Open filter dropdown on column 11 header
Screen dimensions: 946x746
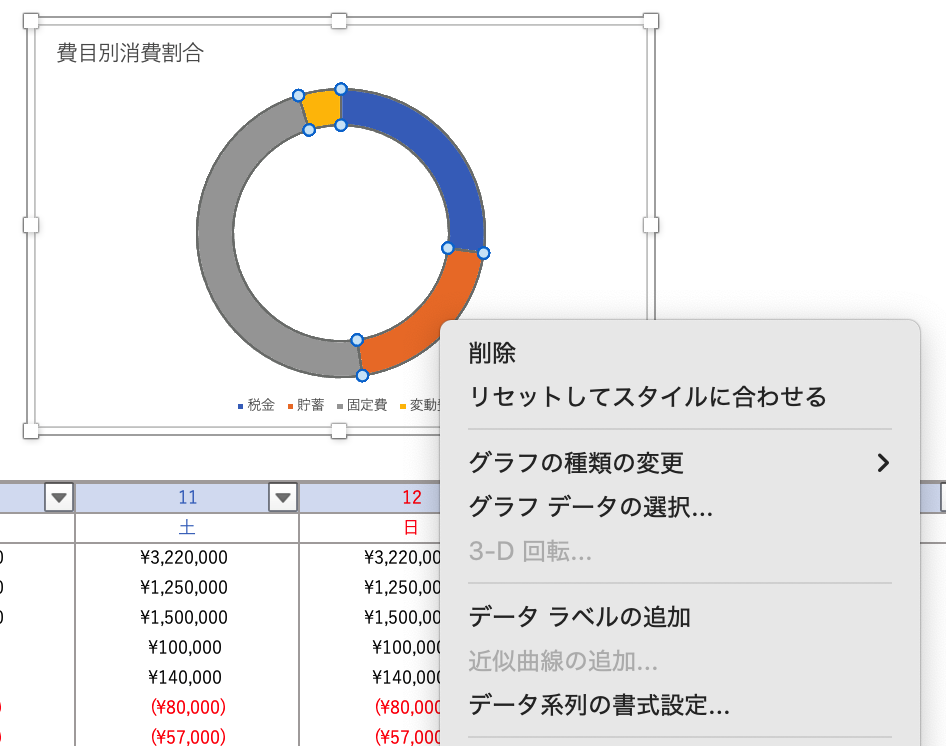[x=283, y=497]
